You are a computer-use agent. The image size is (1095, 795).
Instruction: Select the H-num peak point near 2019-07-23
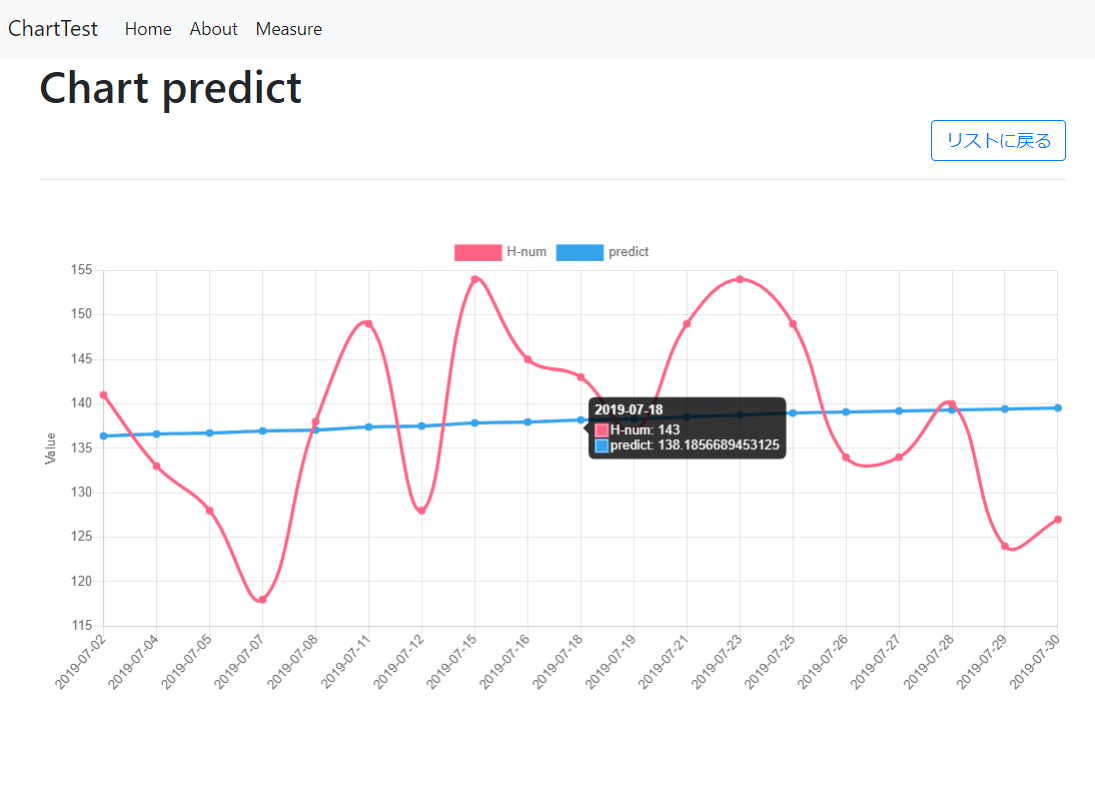(740, 280)
